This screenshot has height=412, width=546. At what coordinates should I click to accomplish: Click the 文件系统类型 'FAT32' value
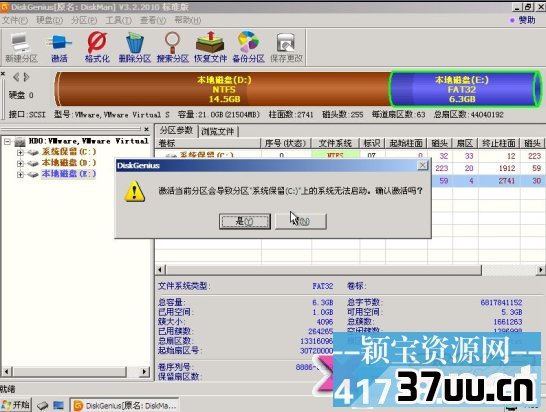click(x=323, y=286)
